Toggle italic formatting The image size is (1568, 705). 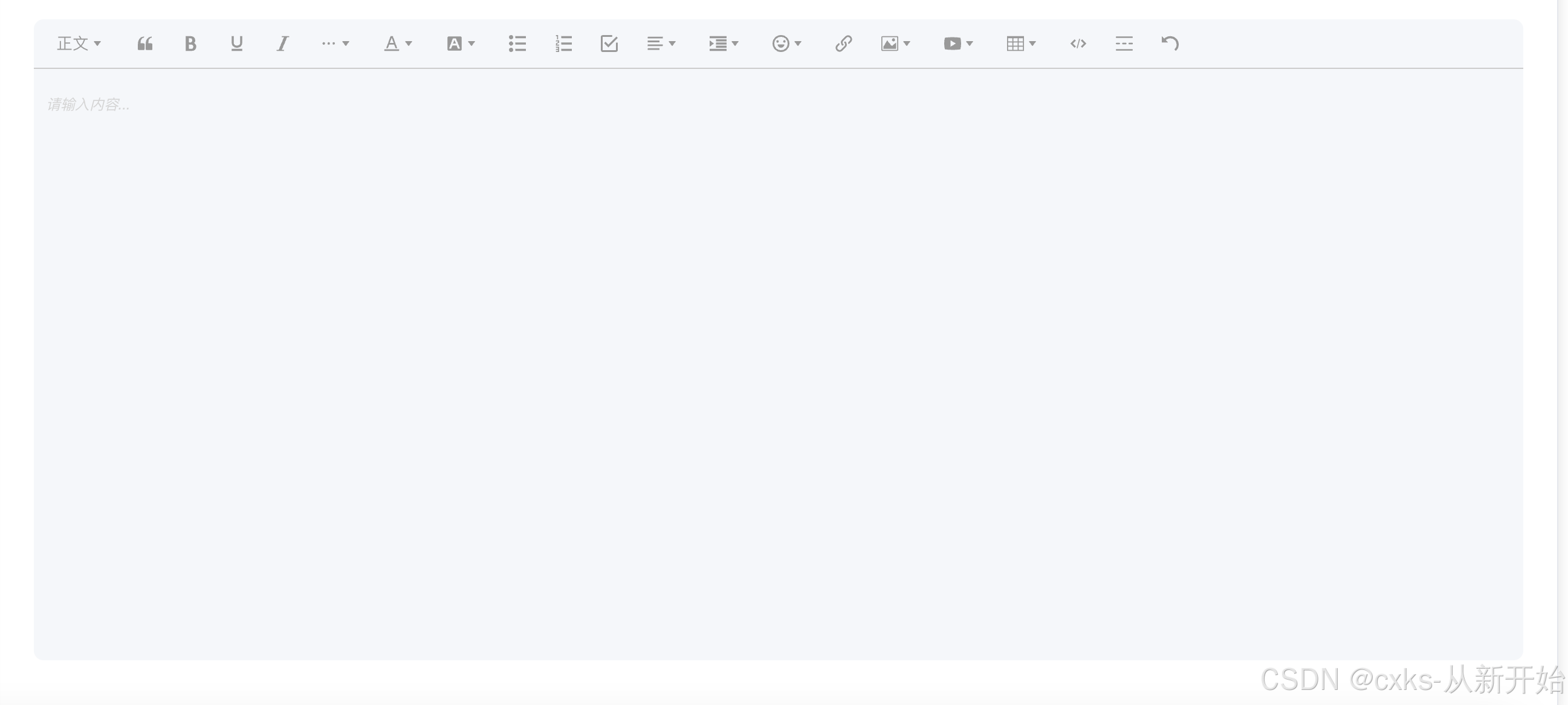coord(282,44)
